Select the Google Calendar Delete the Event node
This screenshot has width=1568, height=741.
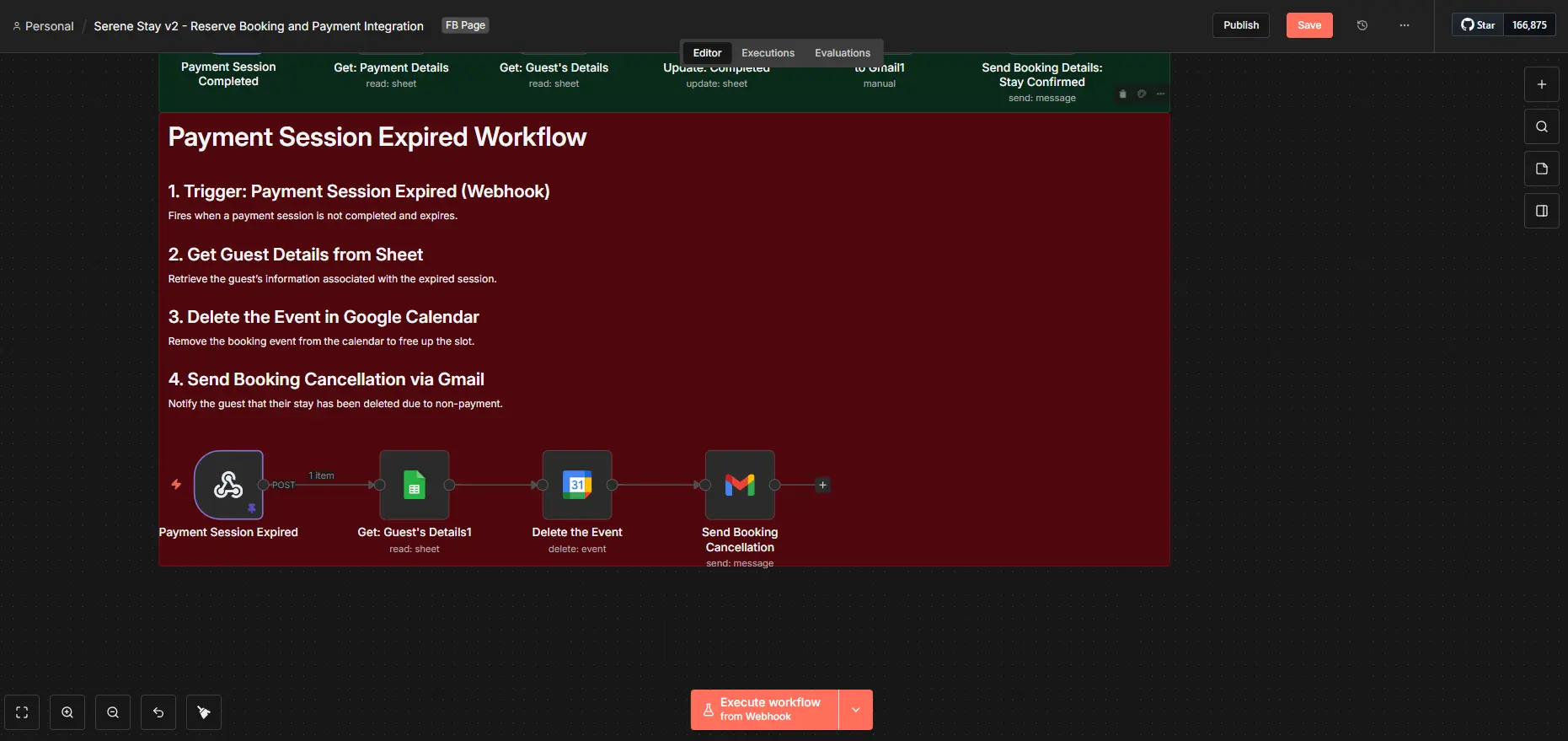coord(577,485)
